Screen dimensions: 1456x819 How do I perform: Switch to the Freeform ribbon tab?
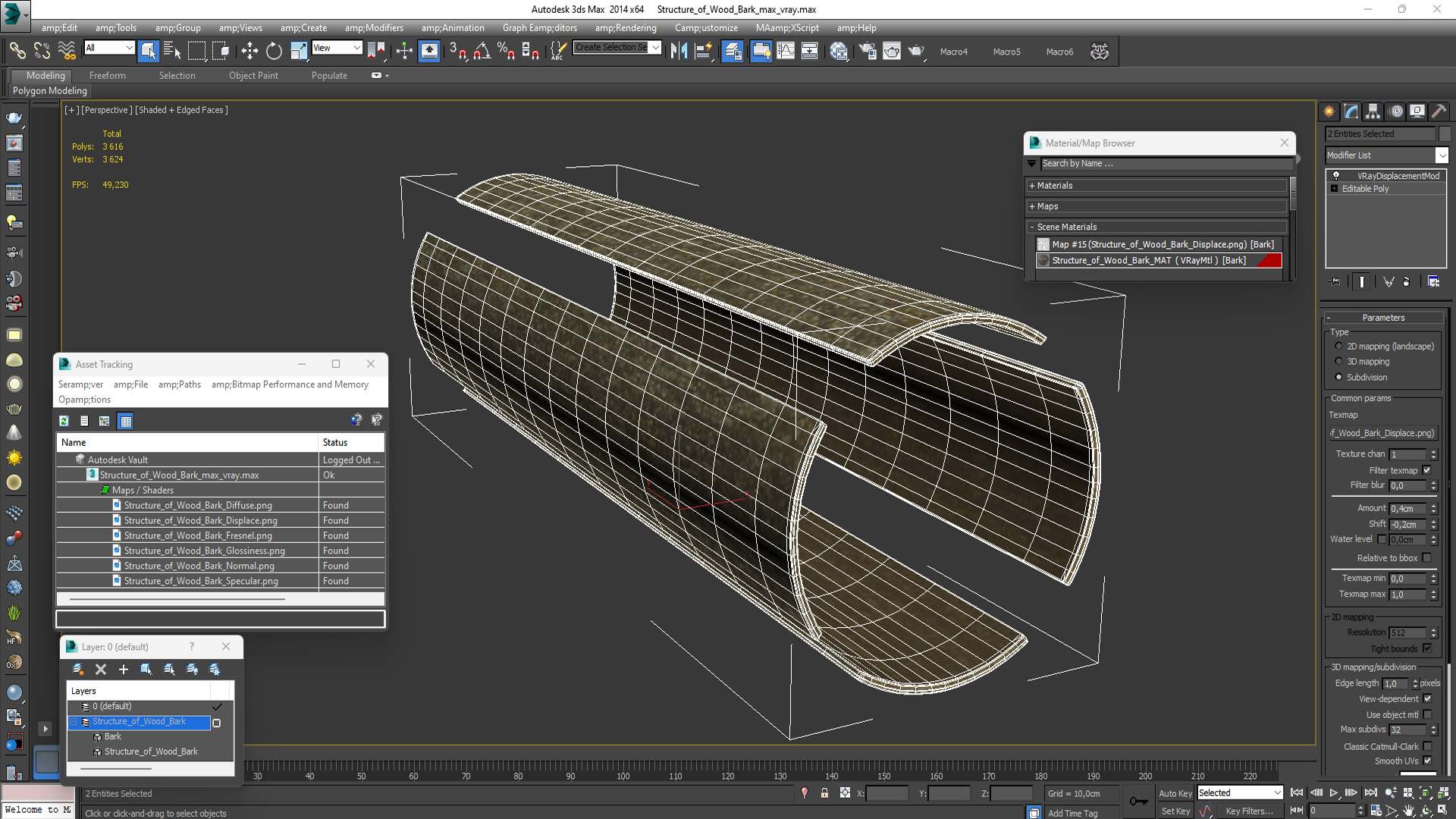click(x=108, y=75)
